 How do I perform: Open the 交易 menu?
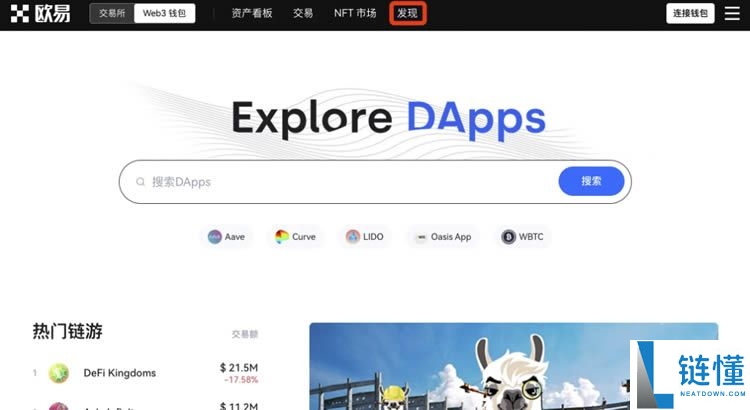coord(303,13)
